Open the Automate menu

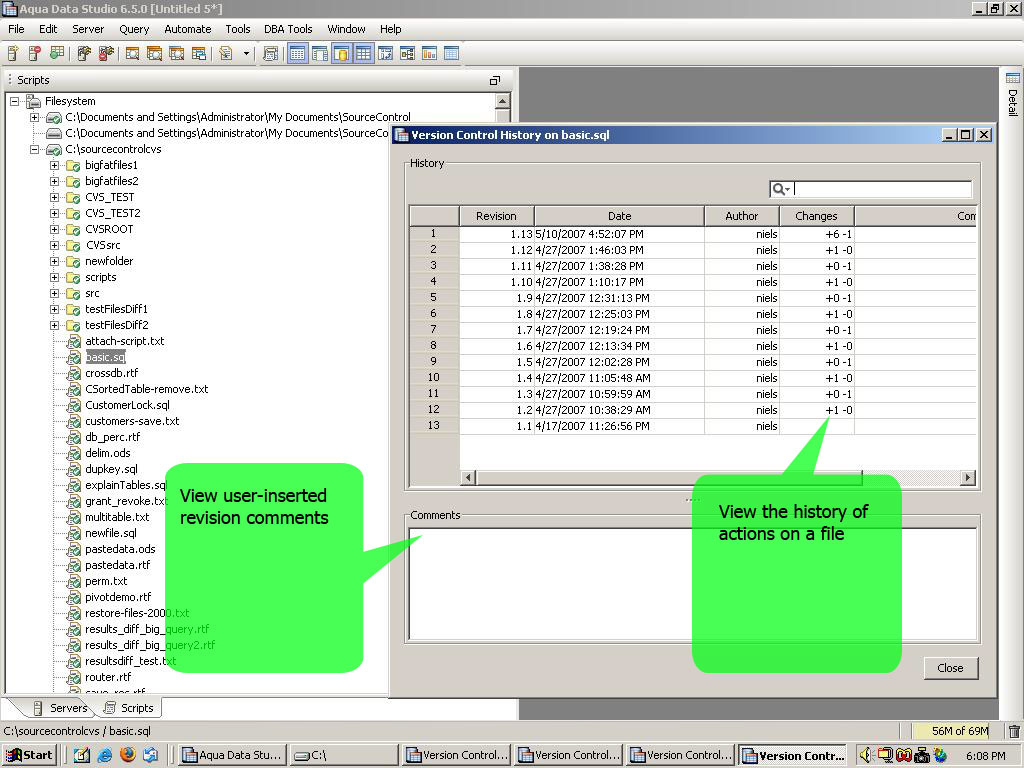(188, 29)
